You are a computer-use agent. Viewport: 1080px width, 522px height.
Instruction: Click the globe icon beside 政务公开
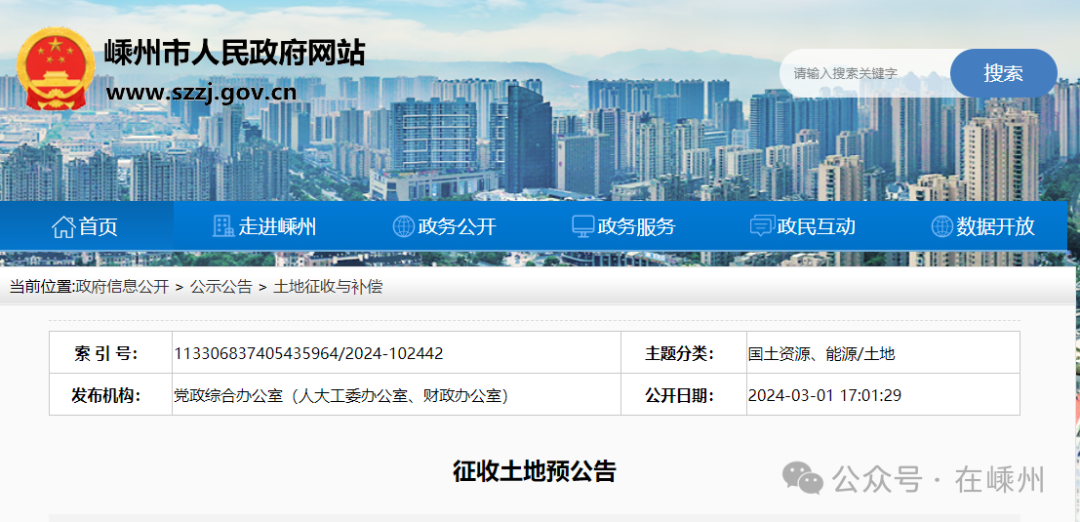pyautogui.click(x=403, y=226)
